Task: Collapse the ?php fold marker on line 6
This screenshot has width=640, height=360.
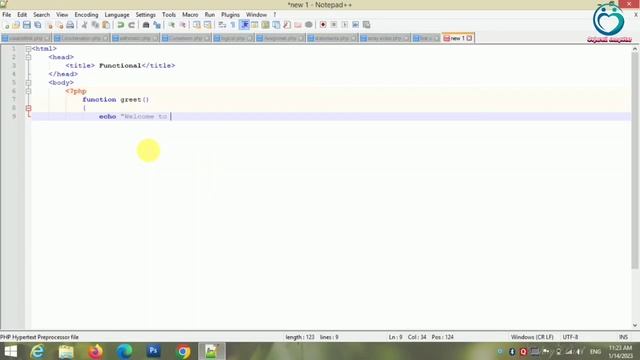Action: point(28,91)
